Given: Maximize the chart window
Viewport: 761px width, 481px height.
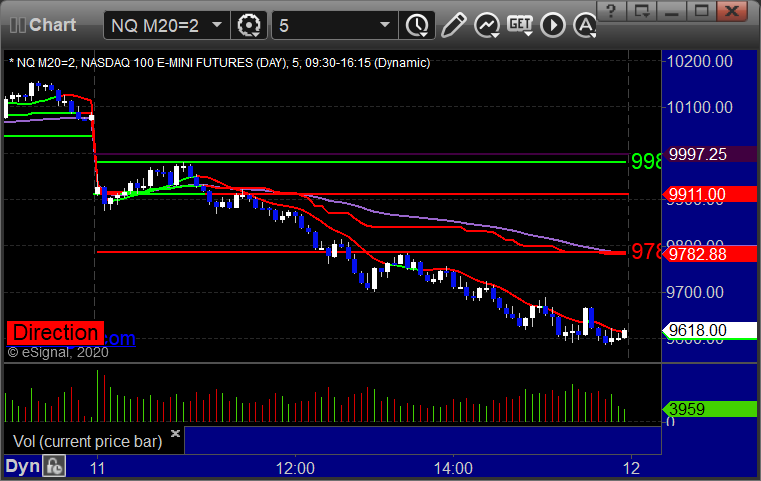Looking at the screenshot, I should [701, 10].
